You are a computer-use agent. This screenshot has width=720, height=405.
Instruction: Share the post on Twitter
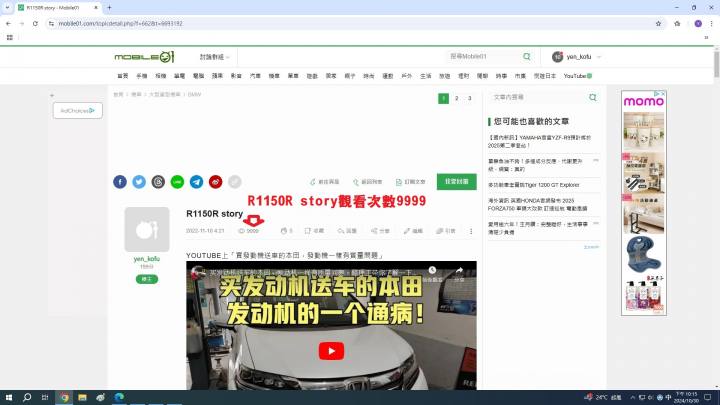[x=139, y=182]
